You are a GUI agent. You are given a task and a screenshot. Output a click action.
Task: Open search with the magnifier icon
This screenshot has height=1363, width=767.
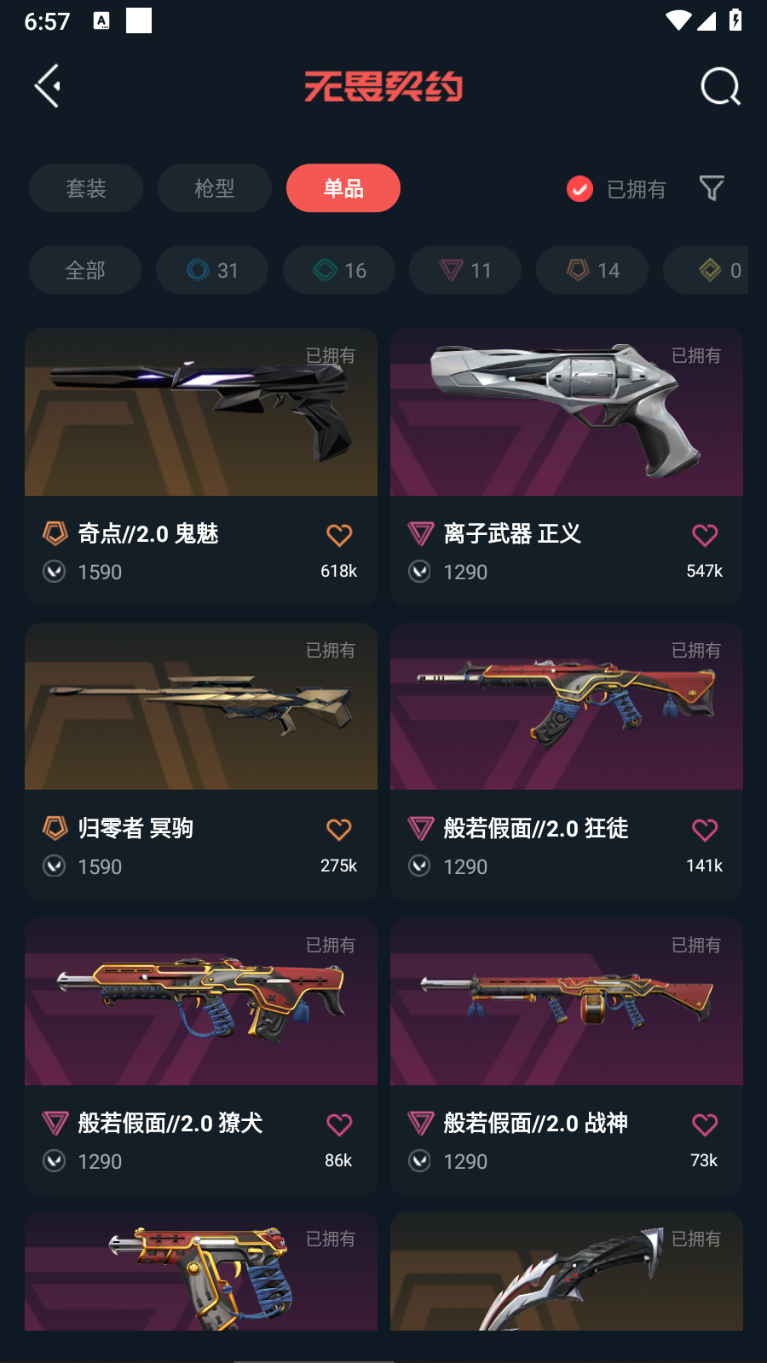click(x=720, y=86)
